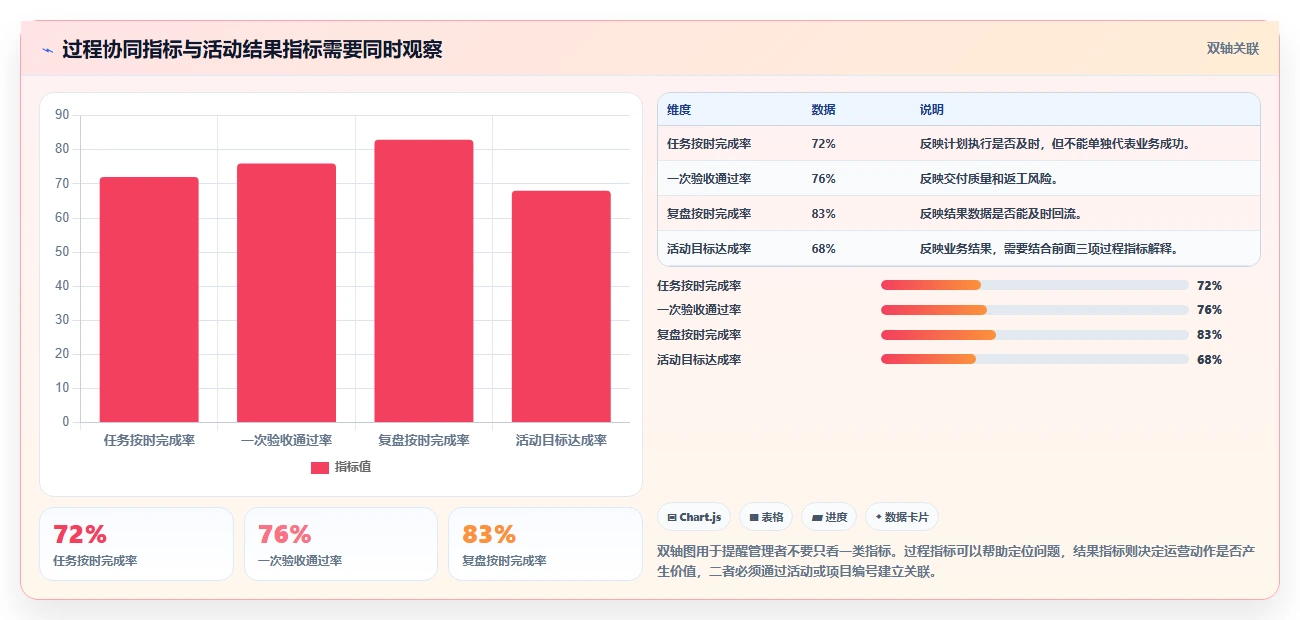Screen dimensions: 1300x620
Task: Click the 进度 chip
Action: tap(829, 517)
